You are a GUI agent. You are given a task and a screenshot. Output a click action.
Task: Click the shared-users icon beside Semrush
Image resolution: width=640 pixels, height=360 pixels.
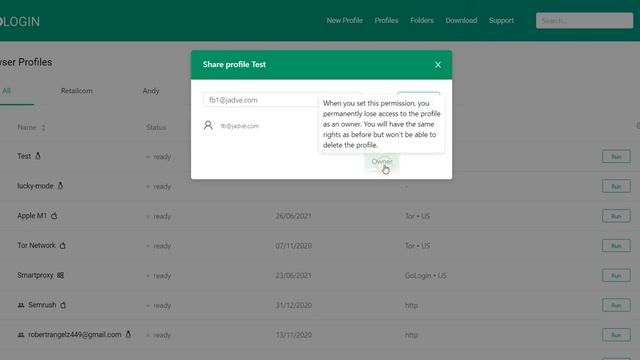21,305
